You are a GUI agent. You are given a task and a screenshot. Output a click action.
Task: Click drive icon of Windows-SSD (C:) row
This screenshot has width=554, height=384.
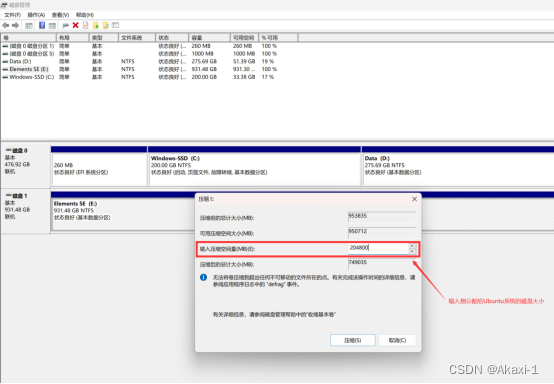point(5,77)
